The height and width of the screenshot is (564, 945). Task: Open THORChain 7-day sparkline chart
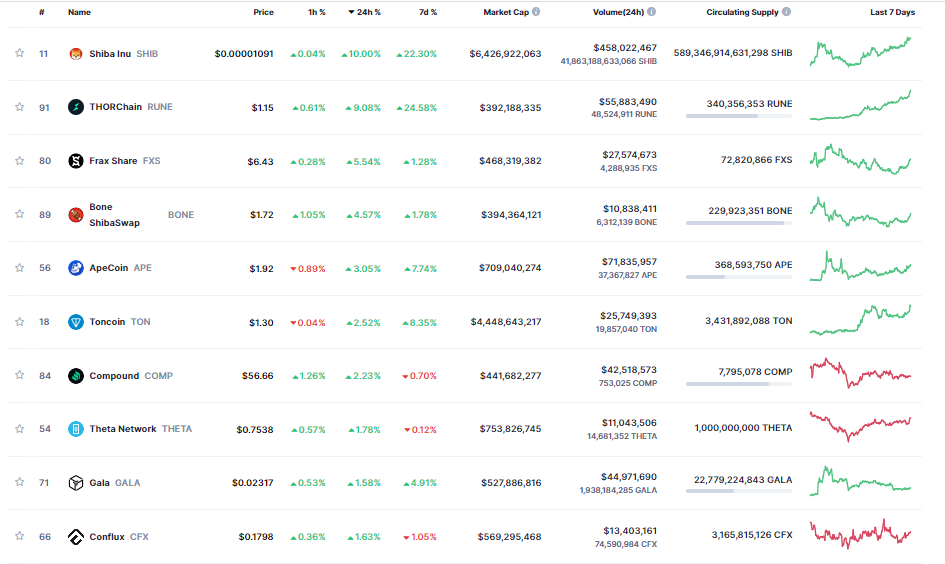click(x=861, y=105)
